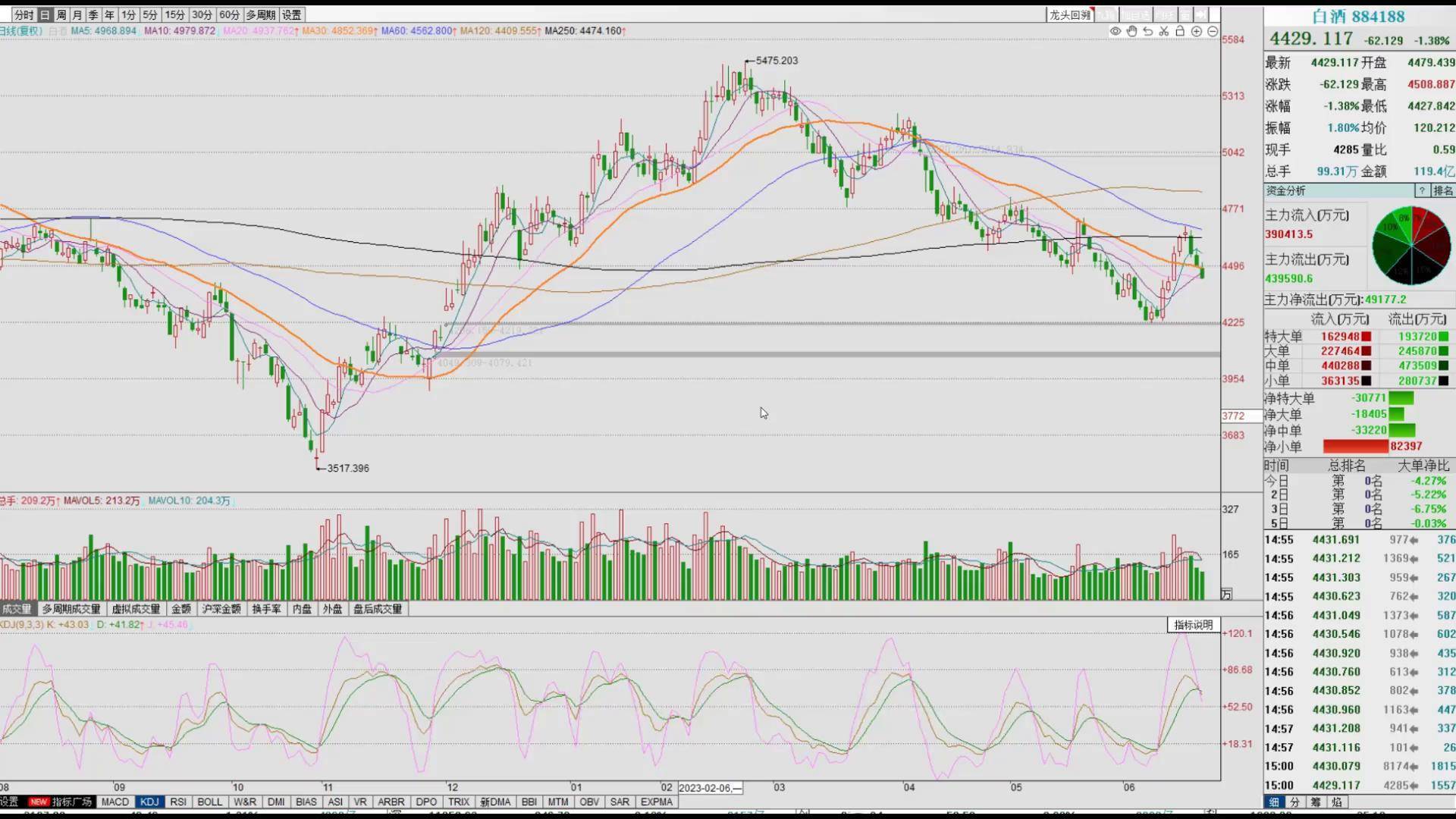Viewport: 1456px width, 819px height.
Task: Open 指标说明 indicator description
Action: [1194, 625]
